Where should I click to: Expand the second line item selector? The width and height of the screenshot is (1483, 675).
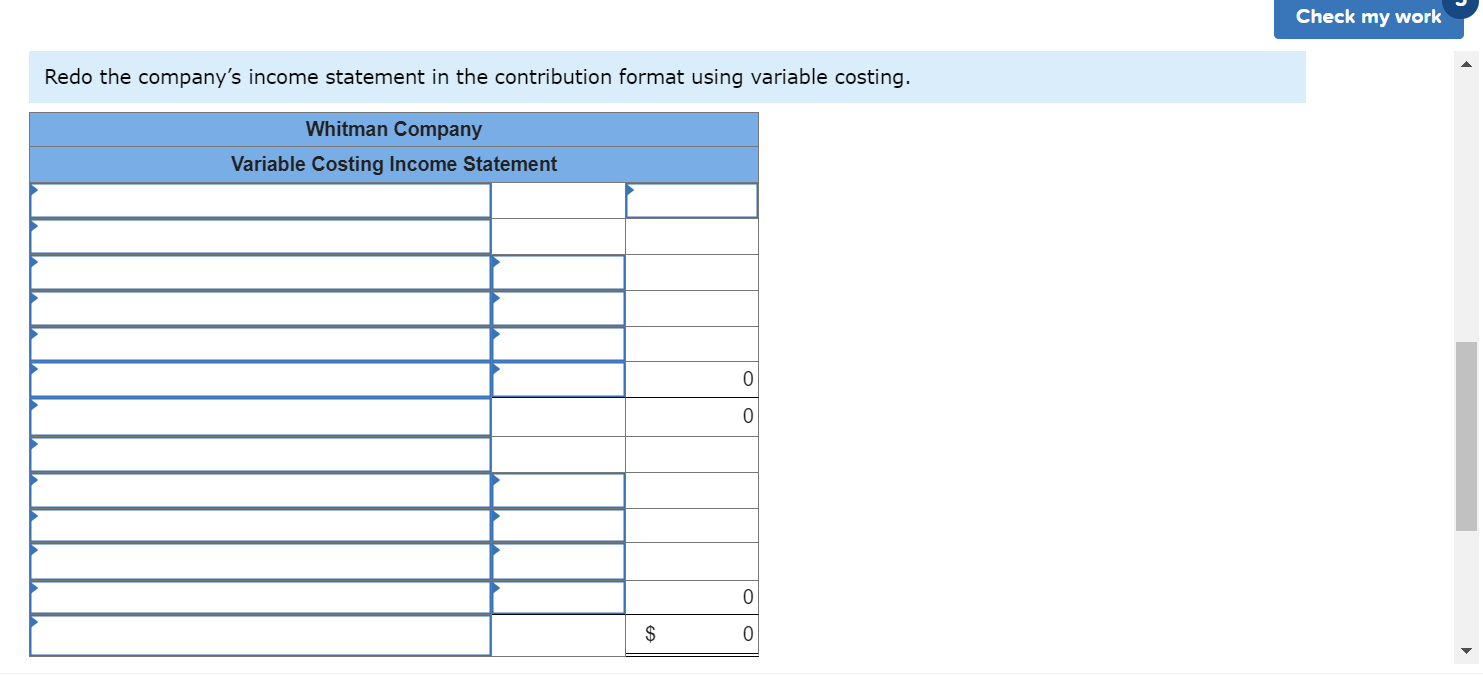point(260,235)
